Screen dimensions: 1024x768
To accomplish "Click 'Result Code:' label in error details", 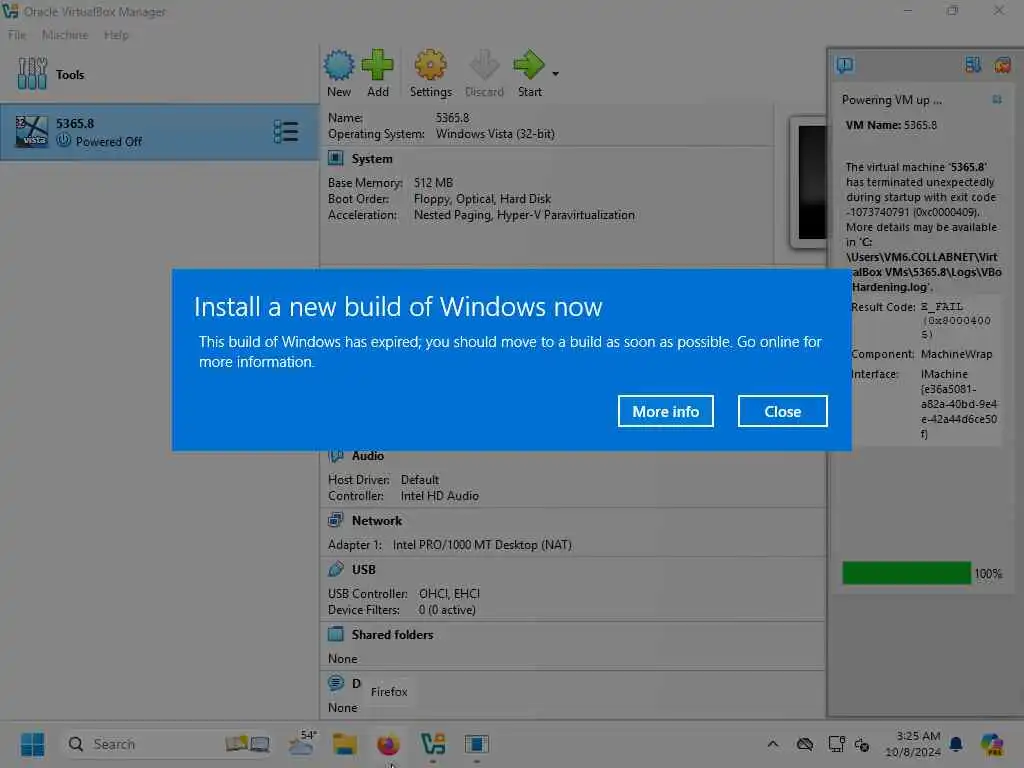I will pos(883,307).
